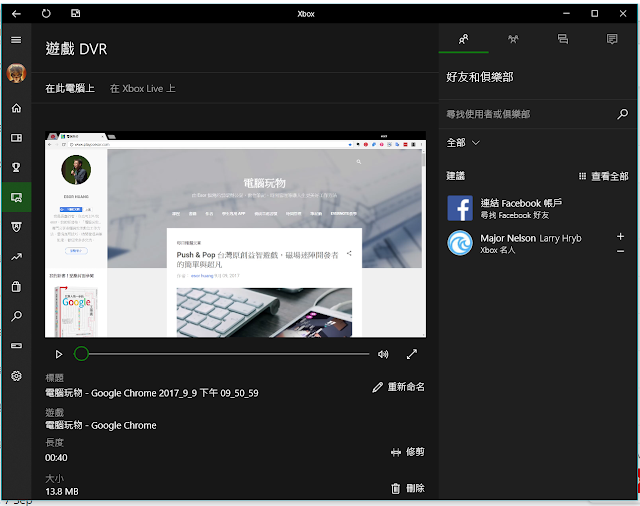Go to the Home icon in the sidebar
This screenshot has height=506, width=640.
[x=16, y=108]
